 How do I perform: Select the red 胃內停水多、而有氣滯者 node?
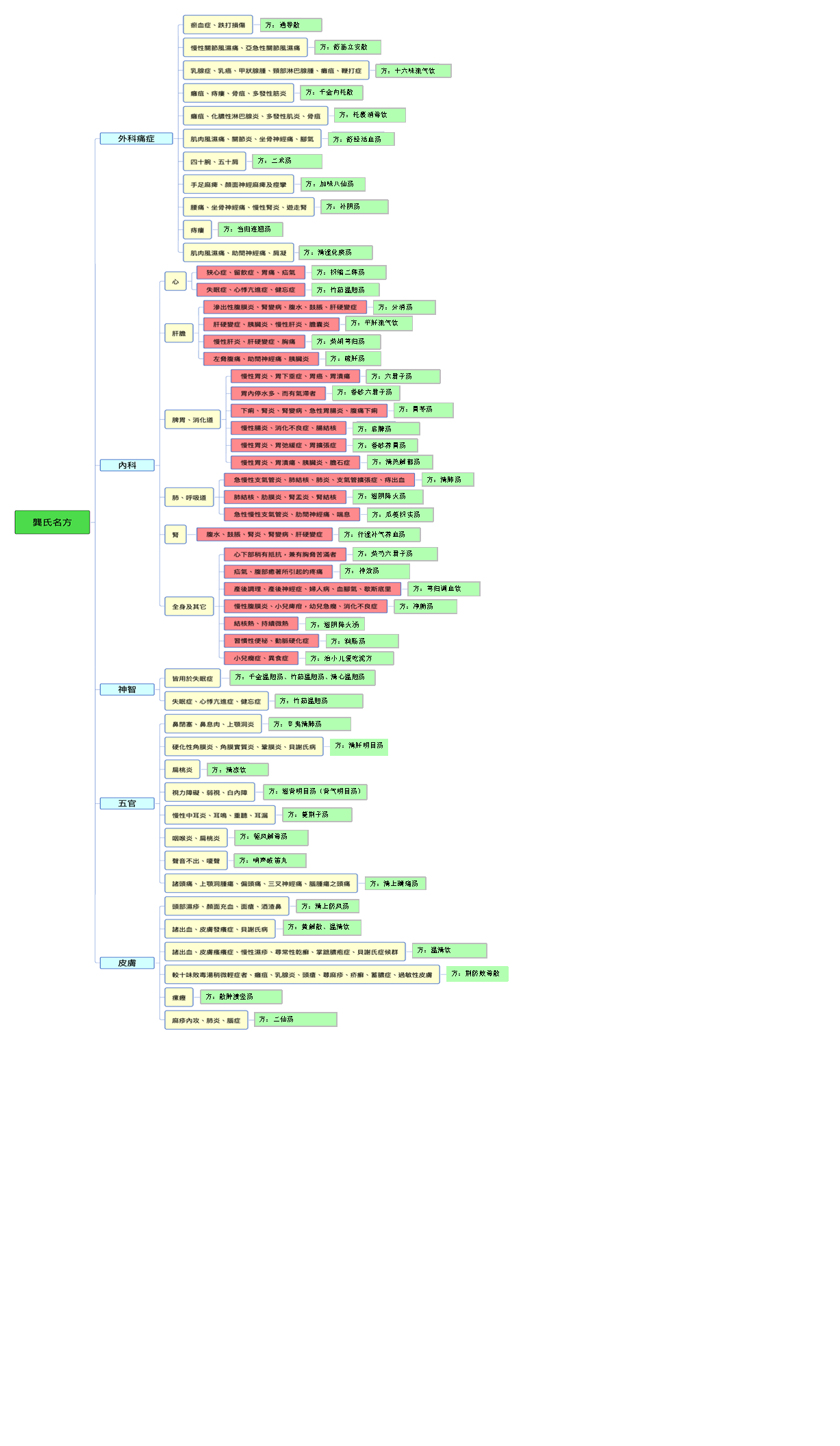coord(278,394)
